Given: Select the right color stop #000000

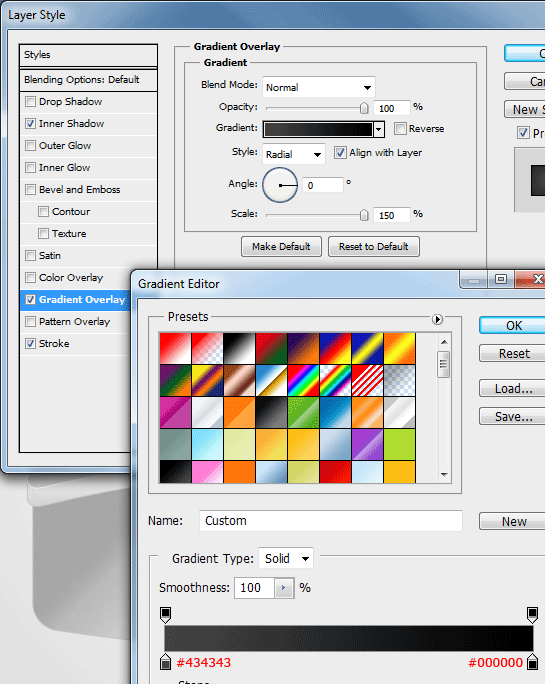Looking at the screenshot, I should [x=532, y=661].
